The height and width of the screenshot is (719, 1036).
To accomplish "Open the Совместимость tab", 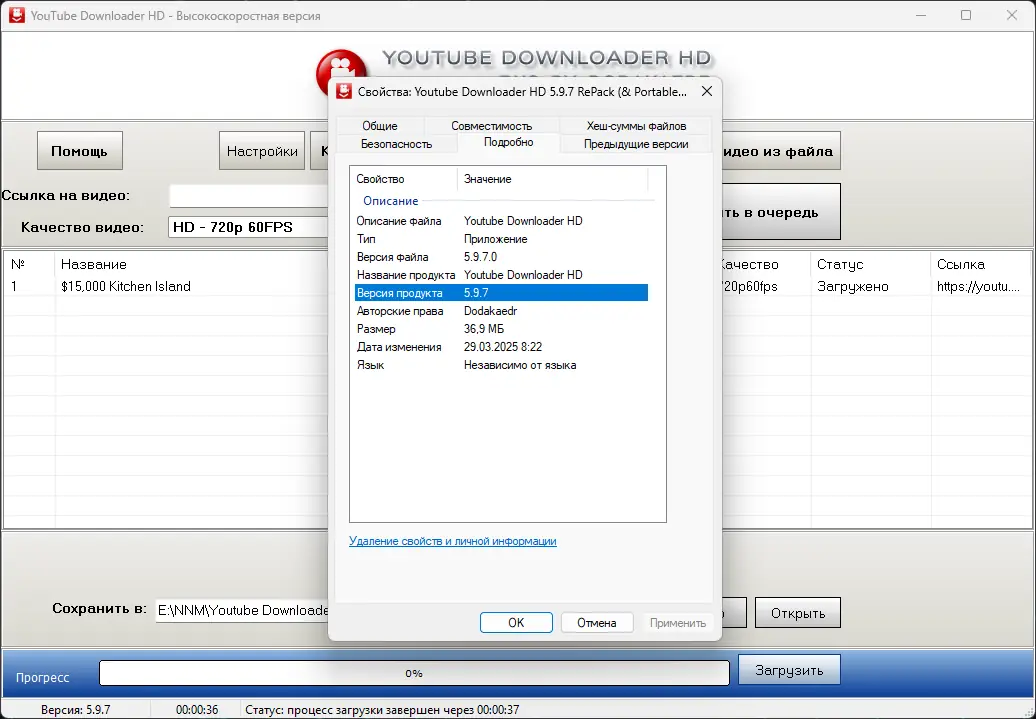I will tap(492, 126).
